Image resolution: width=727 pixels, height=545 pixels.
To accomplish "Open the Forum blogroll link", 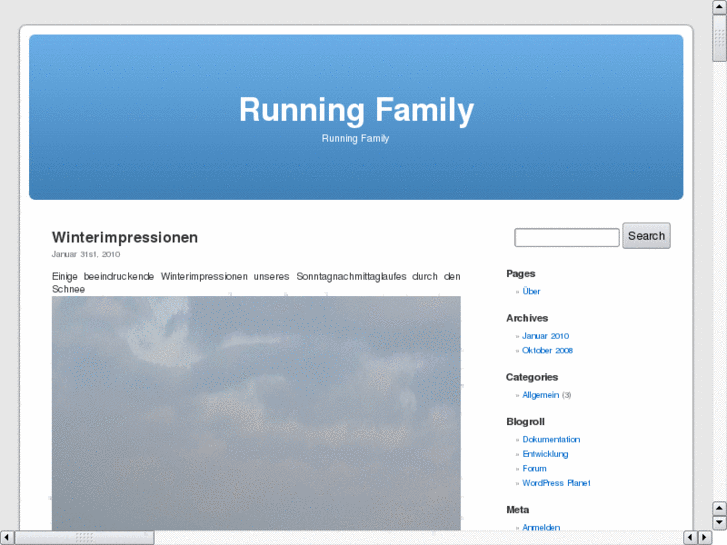I will coord(535,468).
